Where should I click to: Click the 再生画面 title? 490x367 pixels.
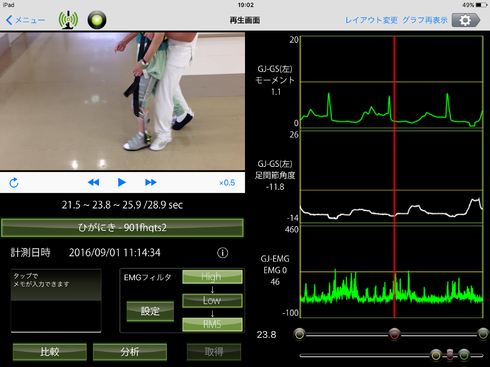coord(245,20)
